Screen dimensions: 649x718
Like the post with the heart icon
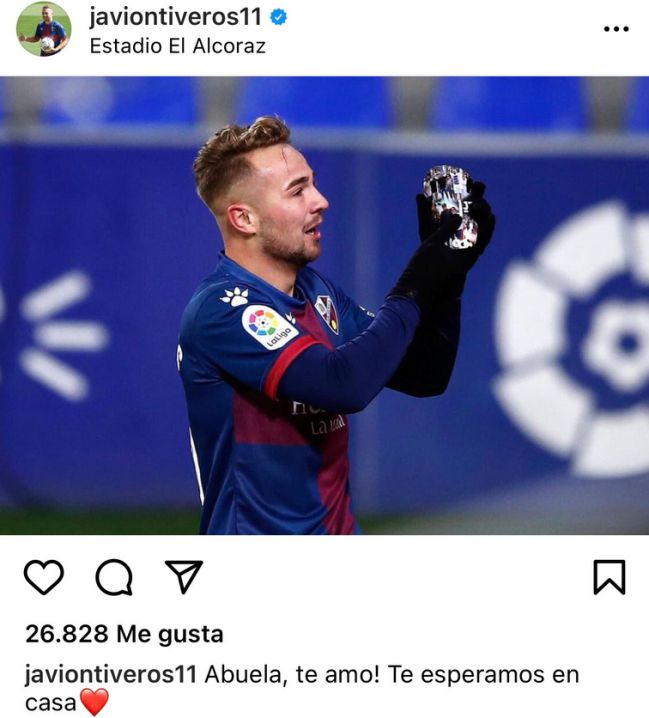click(44, 577)
